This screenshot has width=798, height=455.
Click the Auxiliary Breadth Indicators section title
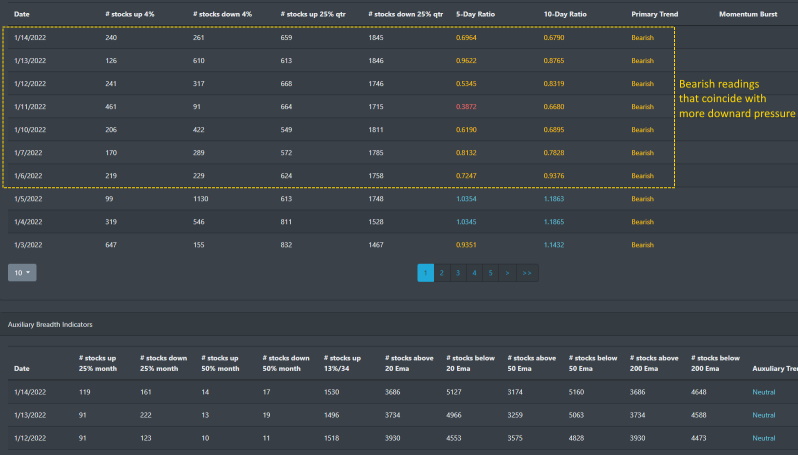(50, 325)
